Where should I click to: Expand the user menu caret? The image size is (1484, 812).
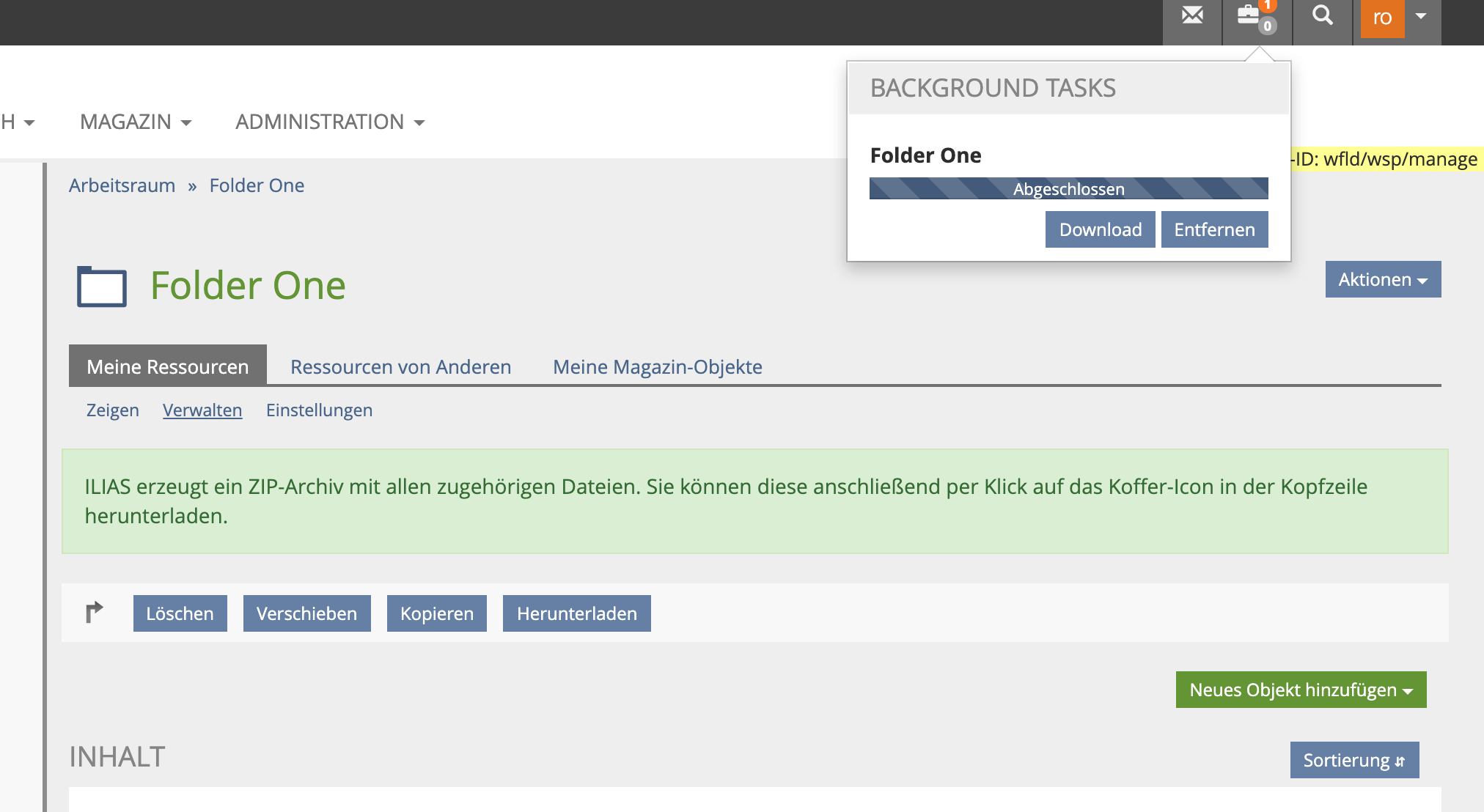(x=1421, y=16)
